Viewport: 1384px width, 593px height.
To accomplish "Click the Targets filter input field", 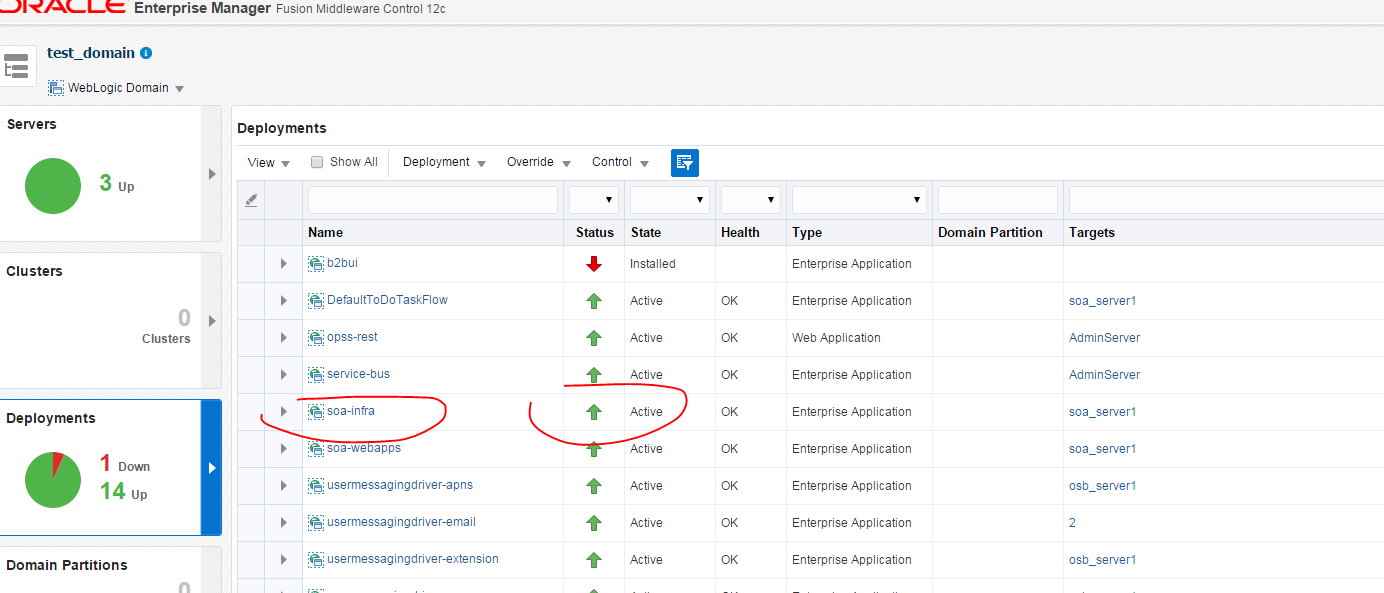I will pos(1226,200).
